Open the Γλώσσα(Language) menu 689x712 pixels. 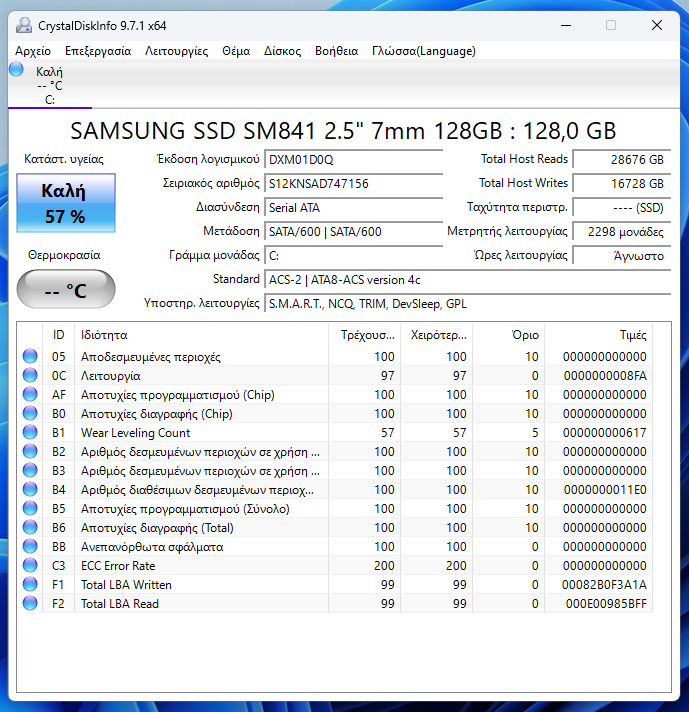[424, 51]
